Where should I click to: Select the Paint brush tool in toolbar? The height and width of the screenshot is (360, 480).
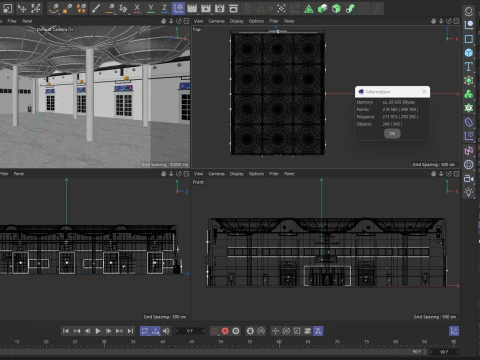click(x=96, y=8)
